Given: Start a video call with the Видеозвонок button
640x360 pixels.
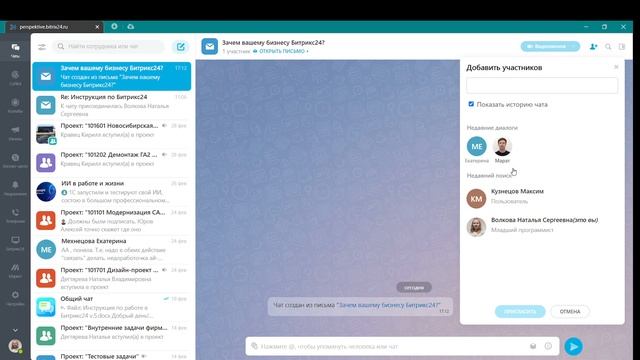Looking at the screenshot, I should (x=550, y=47).
